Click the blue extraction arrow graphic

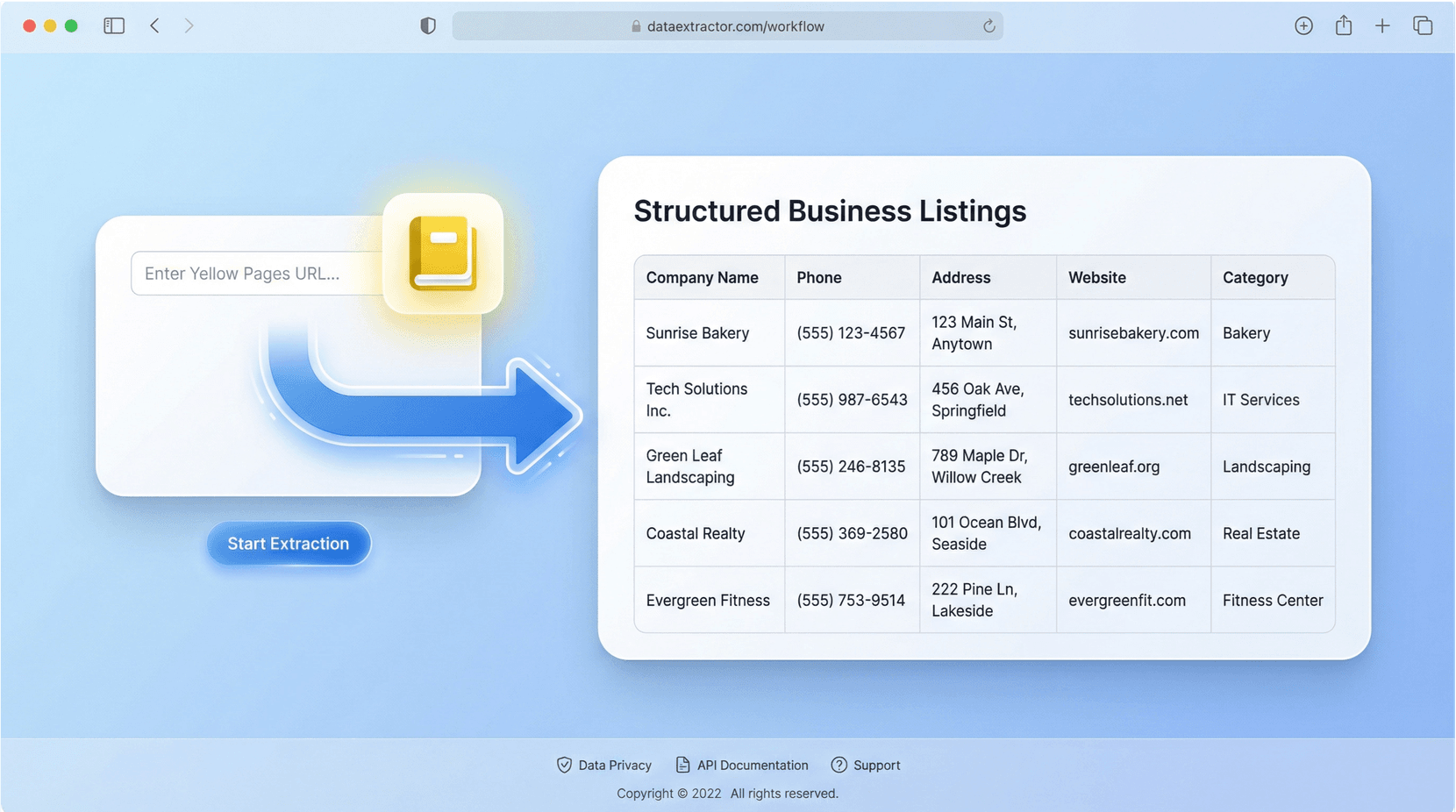click(x=421, y=412)
